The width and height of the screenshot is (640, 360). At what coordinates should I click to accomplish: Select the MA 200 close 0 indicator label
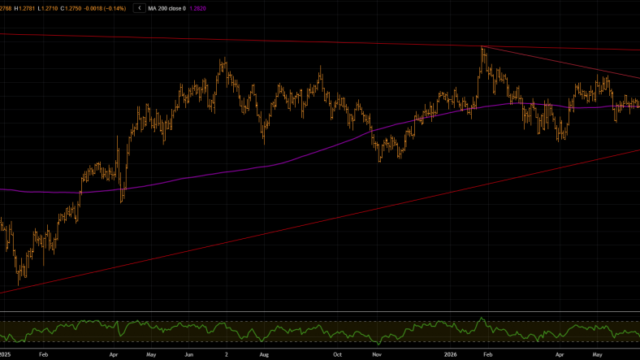point(167,8)
